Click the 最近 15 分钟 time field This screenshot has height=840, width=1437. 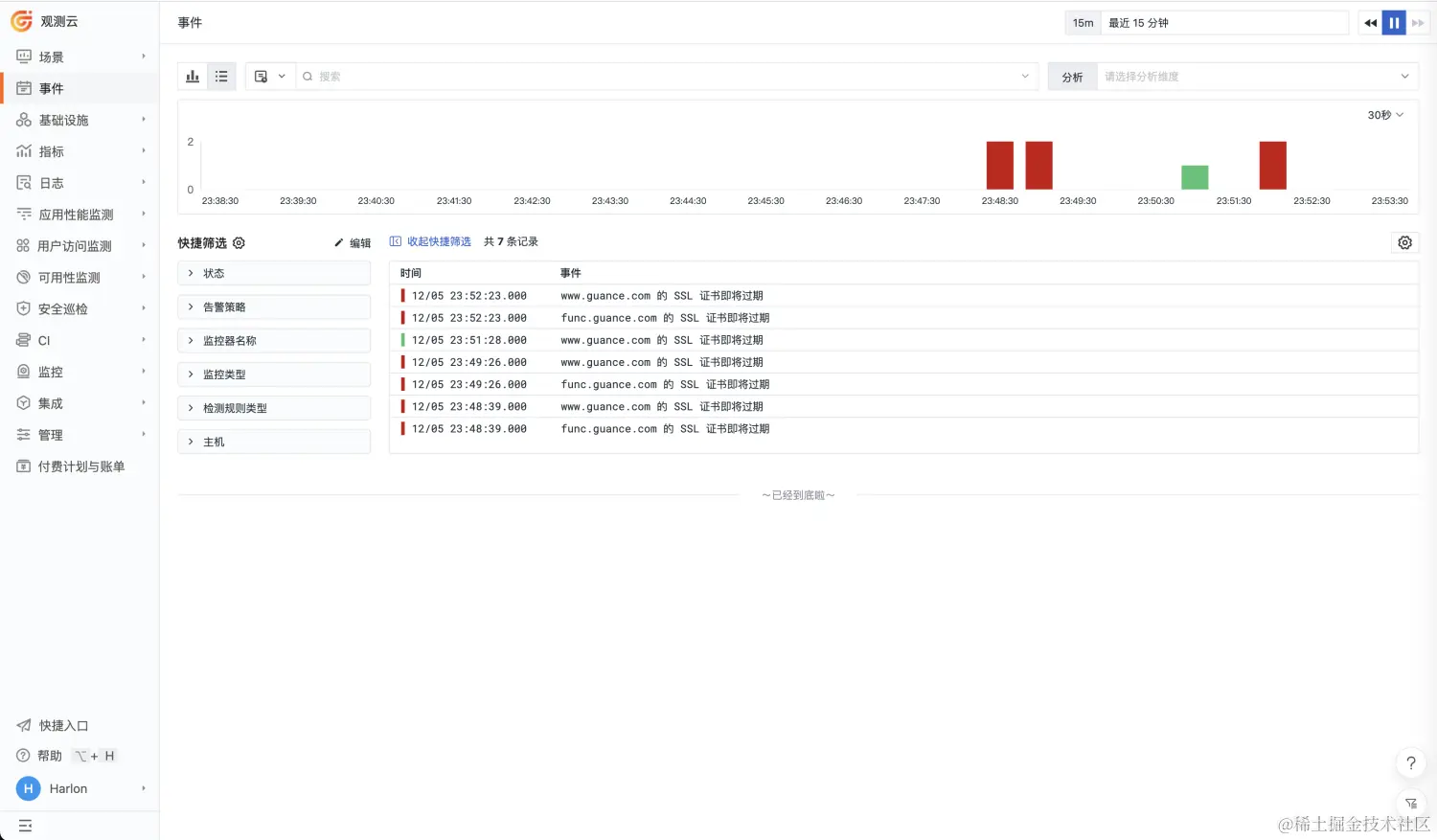(x=1225, y=23)
